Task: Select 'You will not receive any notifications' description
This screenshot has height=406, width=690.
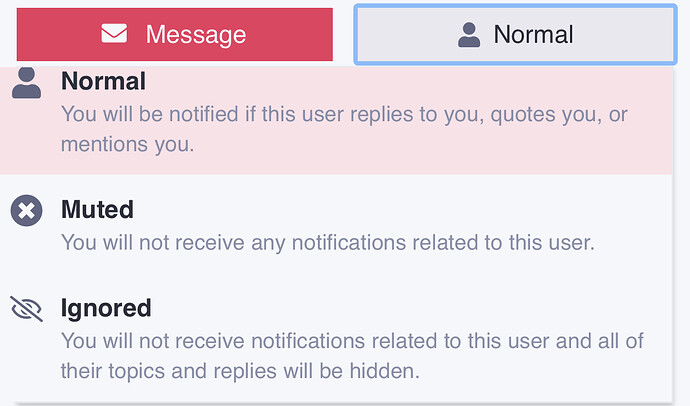Action: tap(328, 242)
